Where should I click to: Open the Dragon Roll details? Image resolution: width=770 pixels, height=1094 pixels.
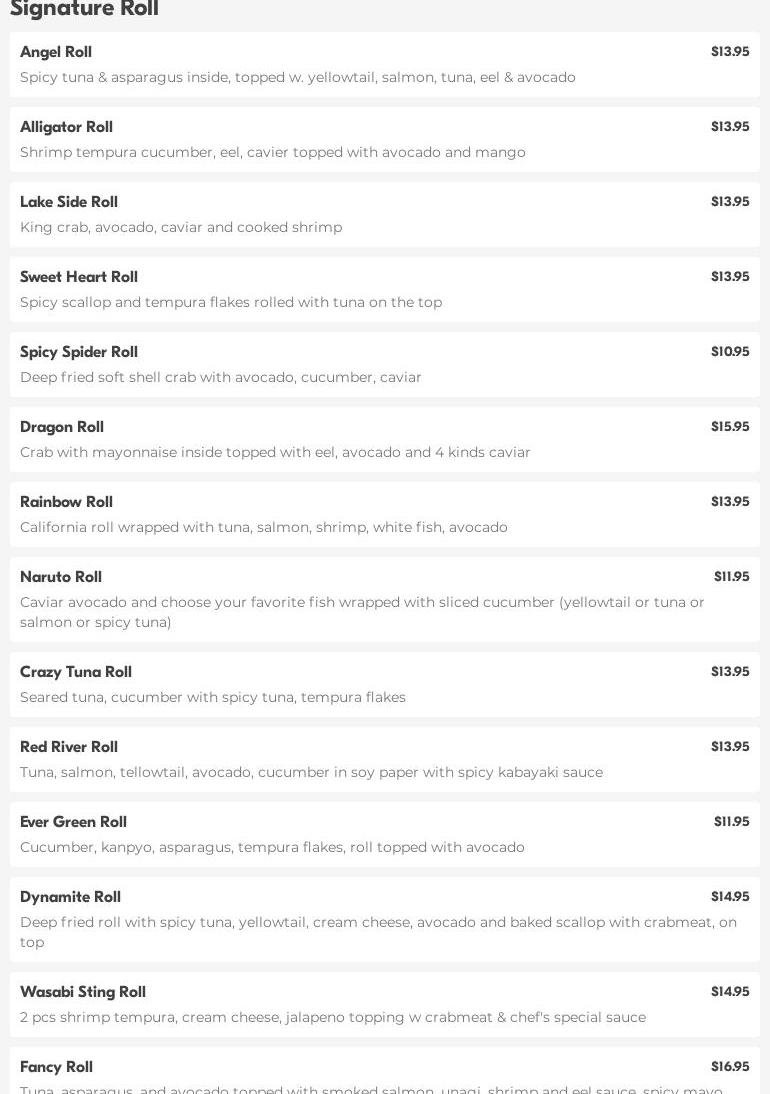pyautogui.click(x=384, y=439)
